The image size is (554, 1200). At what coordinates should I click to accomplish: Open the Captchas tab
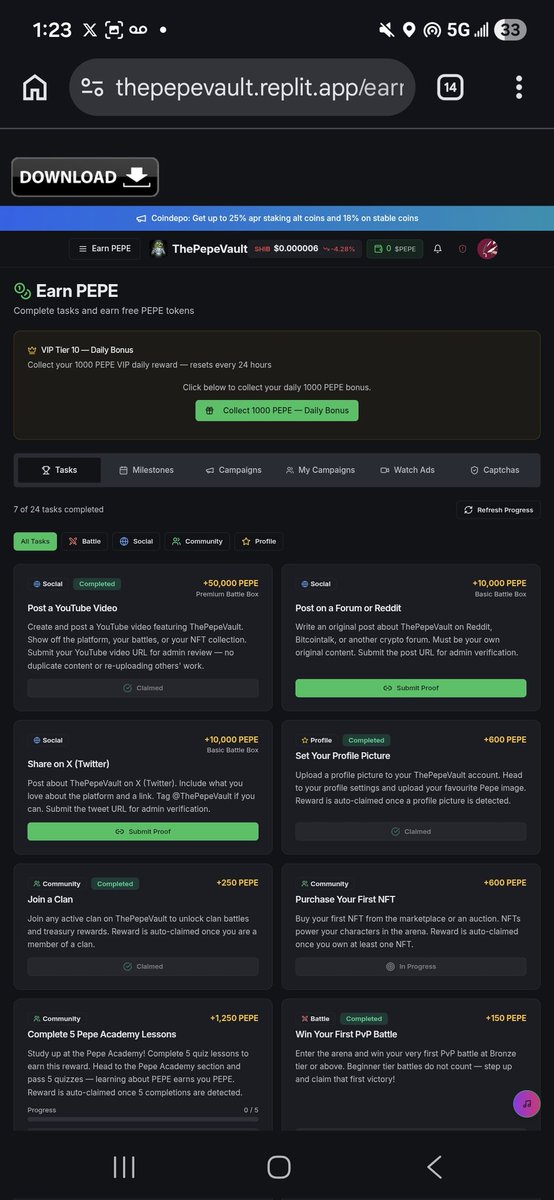(x=494, y=470)
